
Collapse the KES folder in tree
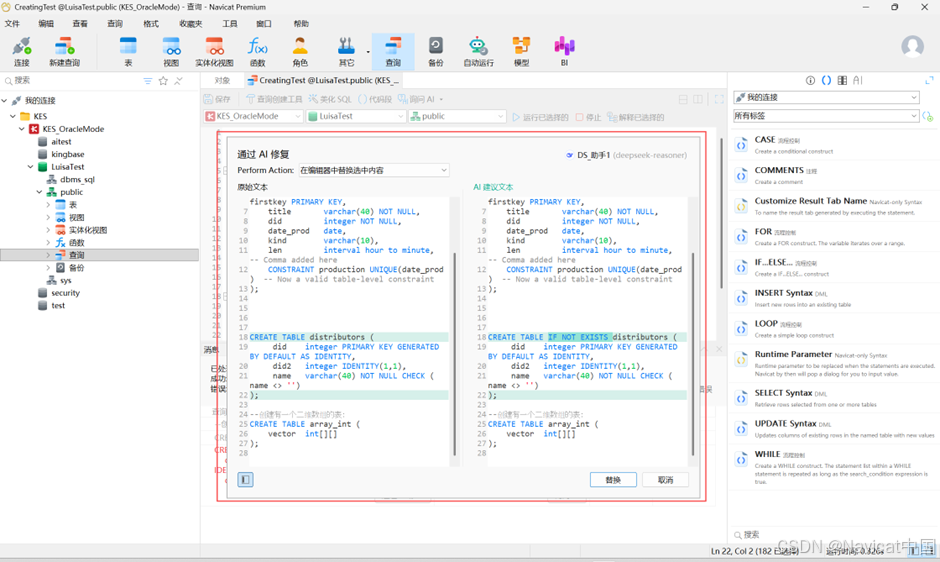[x=13, y=116]
